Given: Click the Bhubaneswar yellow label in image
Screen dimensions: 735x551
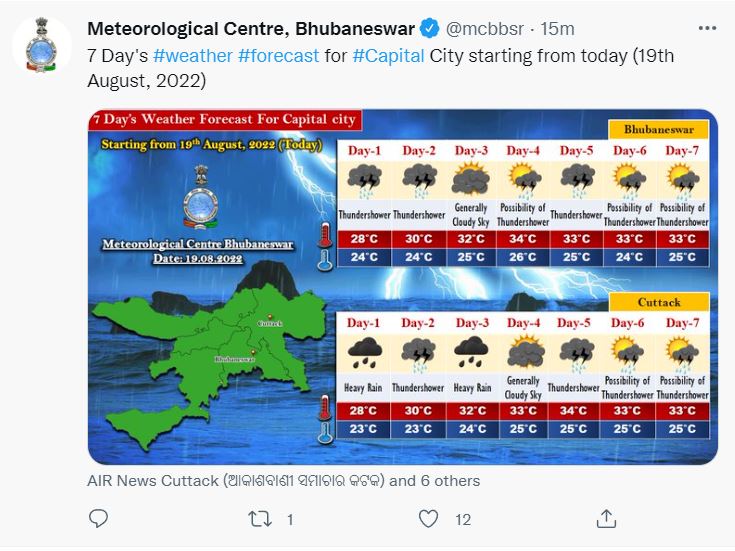Looking at the screenshot, I should 659,129.
